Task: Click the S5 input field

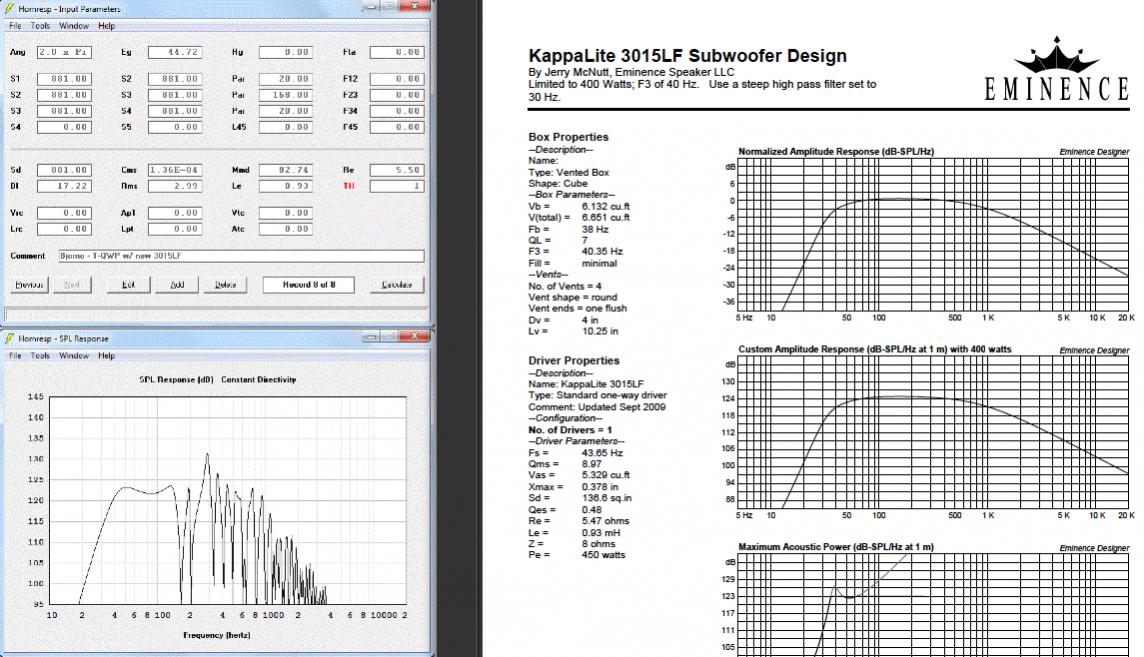Action: click(175, 127)
